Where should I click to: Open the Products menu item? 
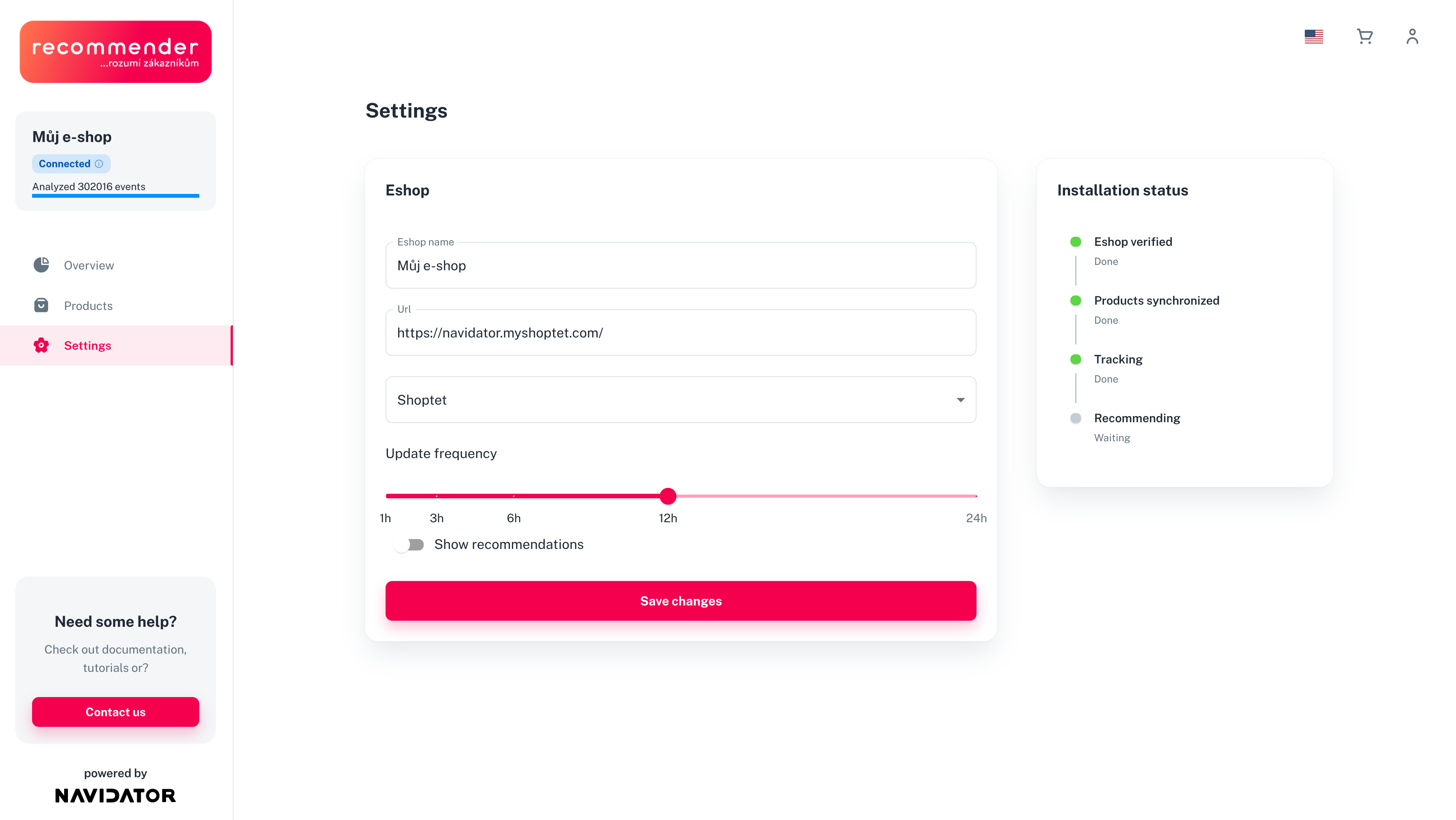pyautogui.click(x=88, y=306)
